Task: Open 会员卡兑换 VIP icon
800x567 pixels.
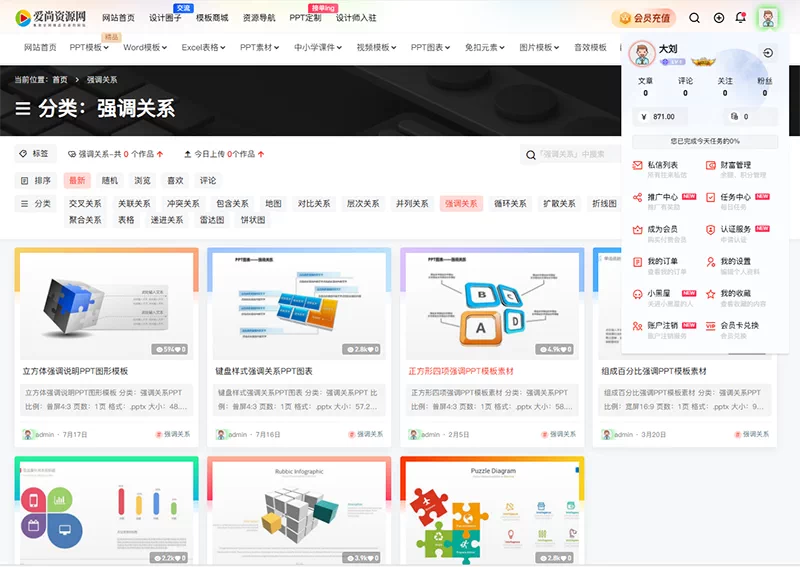Action: pyautogui.click(x=710, y=326)
